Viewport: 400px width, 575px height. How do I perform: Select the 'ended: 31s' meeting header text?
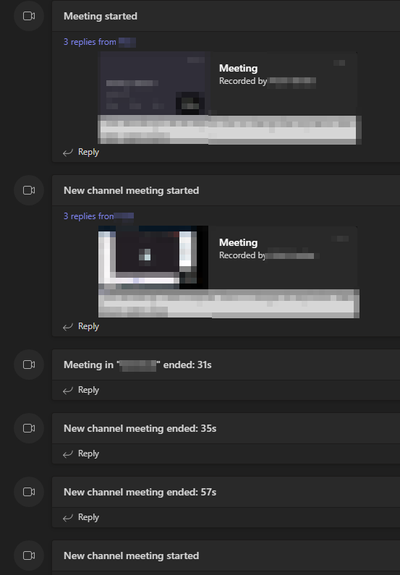[137, 365]
